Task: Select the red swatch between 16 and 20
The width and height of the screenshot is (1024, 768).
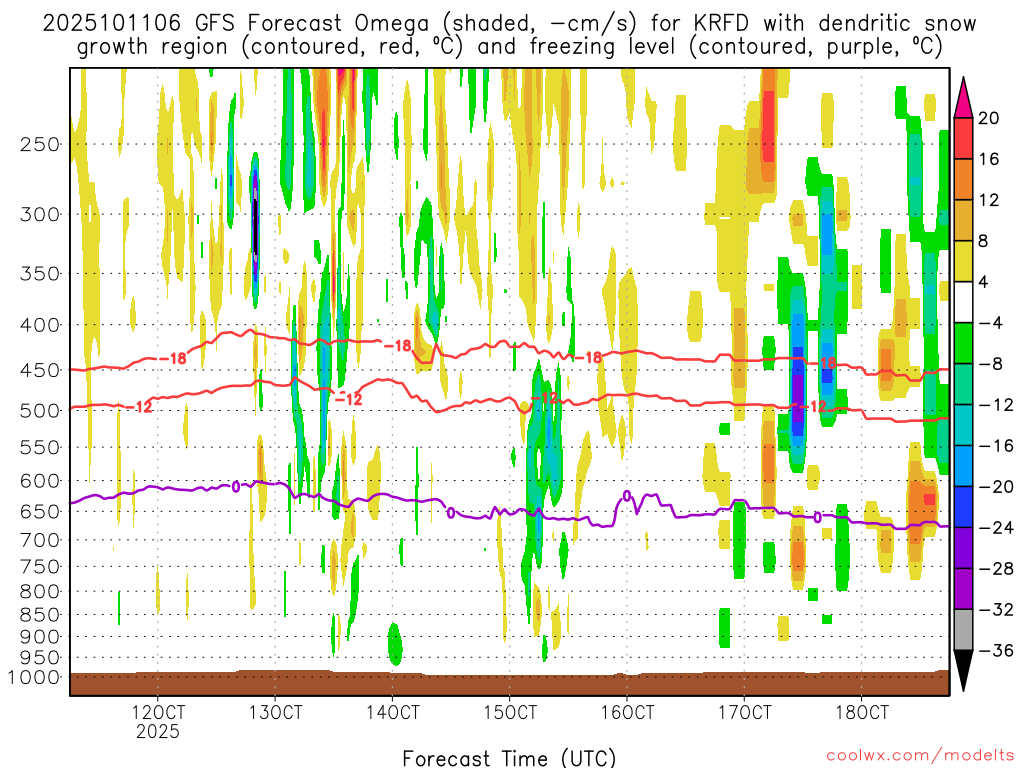Action: (963, 138)
